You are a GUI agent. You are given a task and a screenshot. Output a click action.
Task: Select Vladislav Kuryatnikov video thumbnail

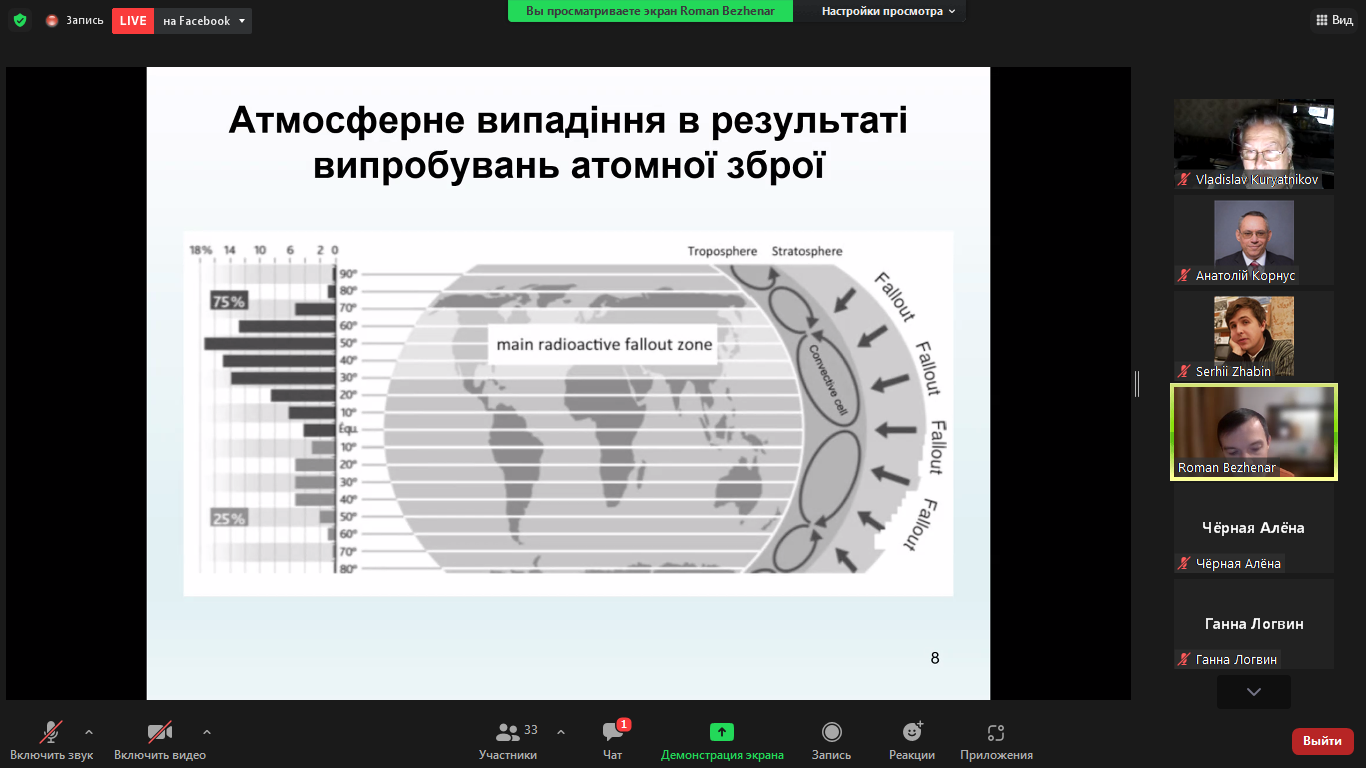(x=1254, y=144)
